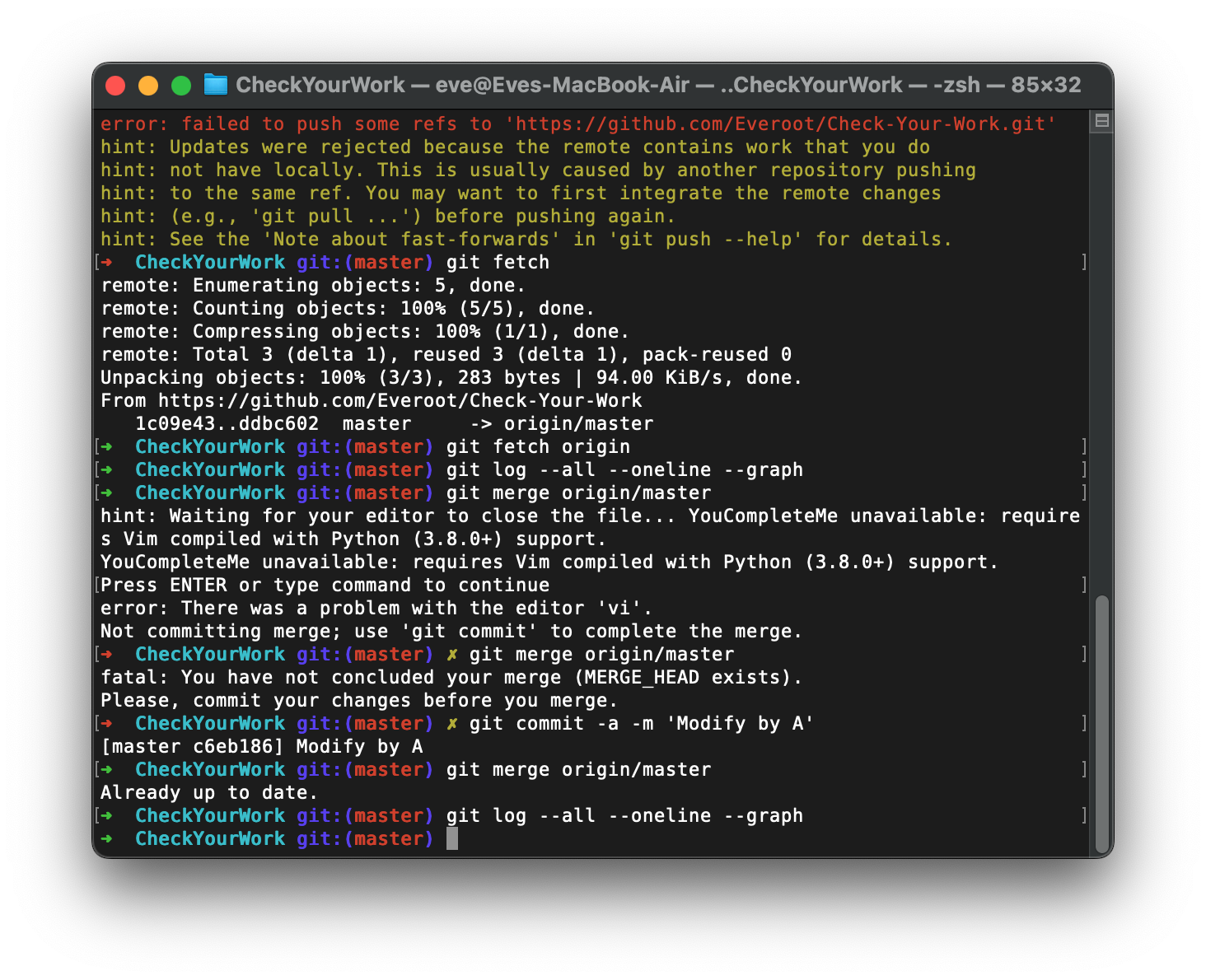Viewport: 1206px width, 980px height.
Task: Click 'remote: Total 3 (delta 1), reused 3' line
Action: pyautogui.click(x=446, y=354)
